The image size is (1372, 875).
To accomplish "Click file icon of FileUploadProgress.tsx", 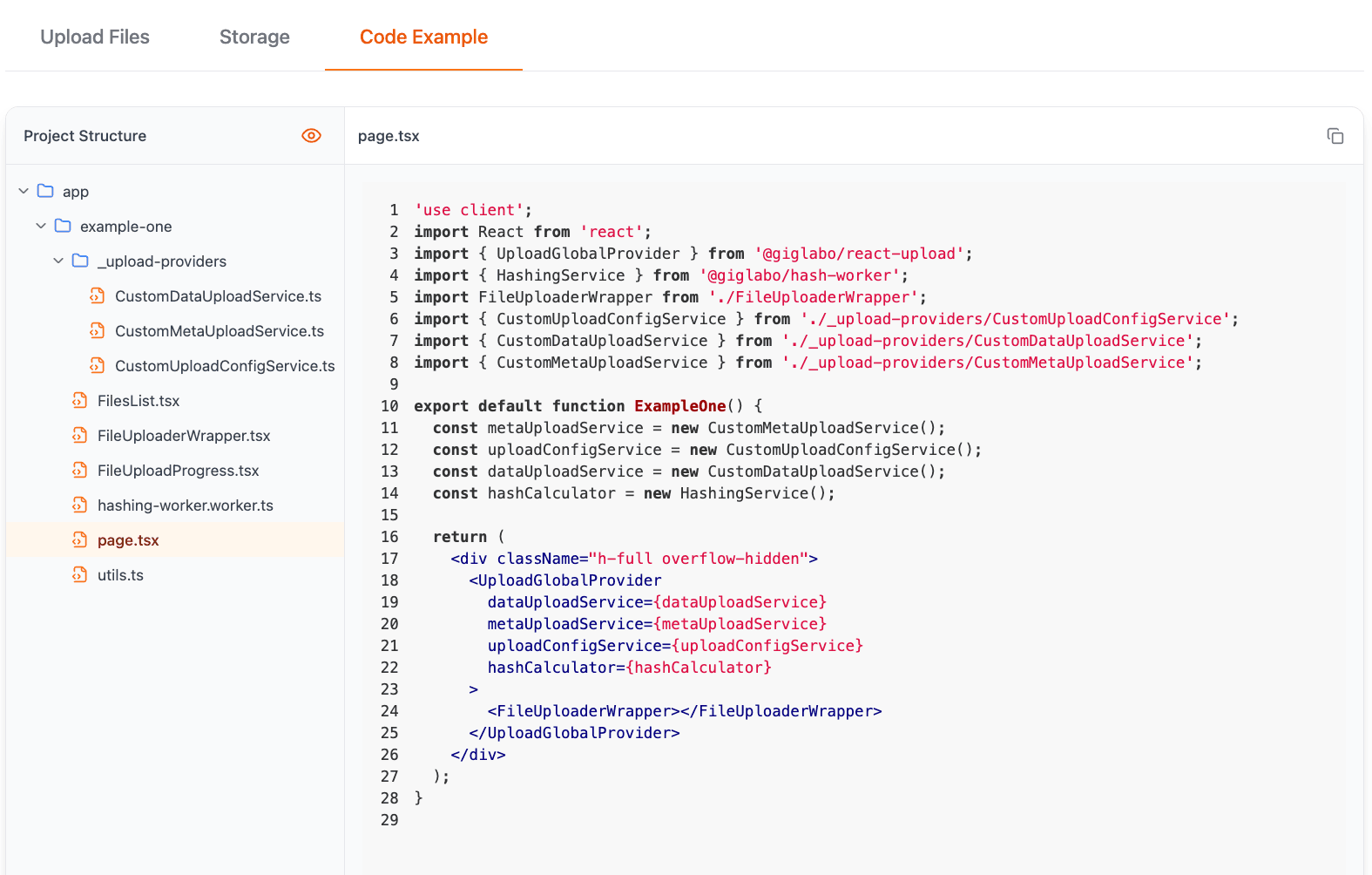I will [80, 471].
